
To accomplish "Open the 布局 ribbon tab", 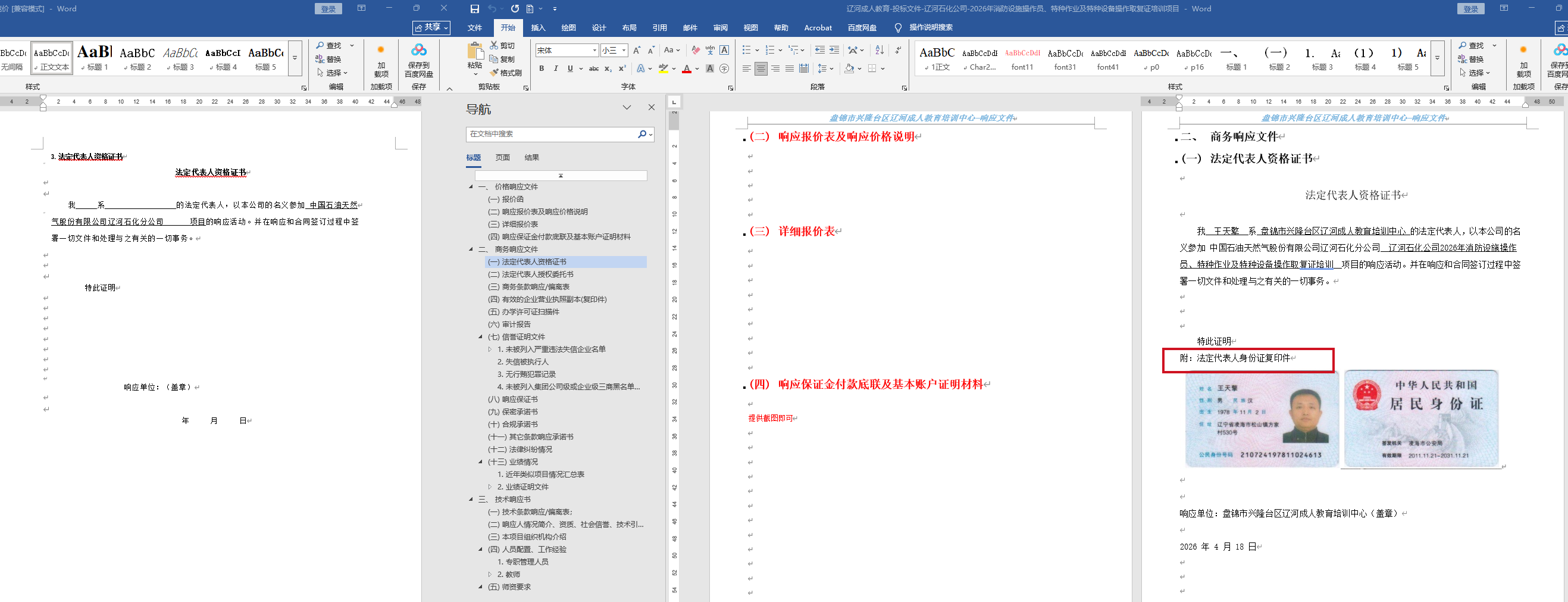I will [x=630, y=27].
